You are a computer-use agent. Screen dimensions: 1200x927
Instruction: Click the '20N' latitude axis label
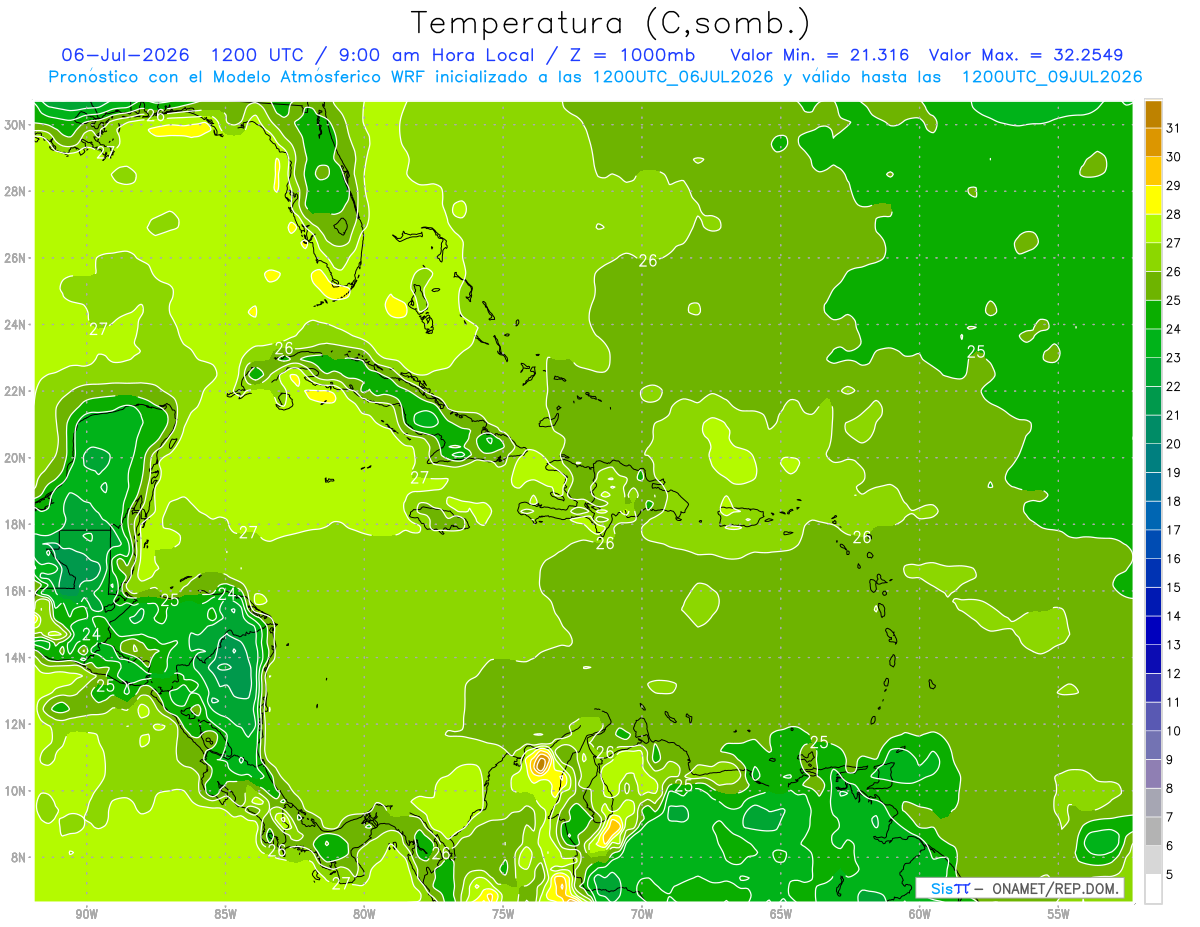coord(17,458)
